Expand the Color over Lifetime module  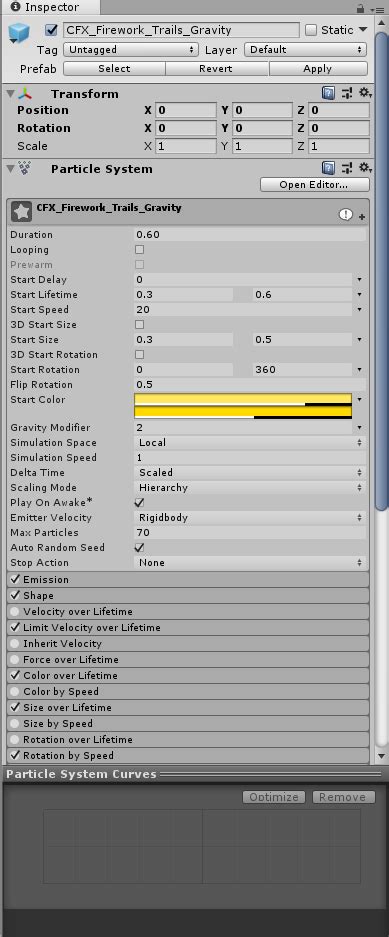[x=188, y=675]
